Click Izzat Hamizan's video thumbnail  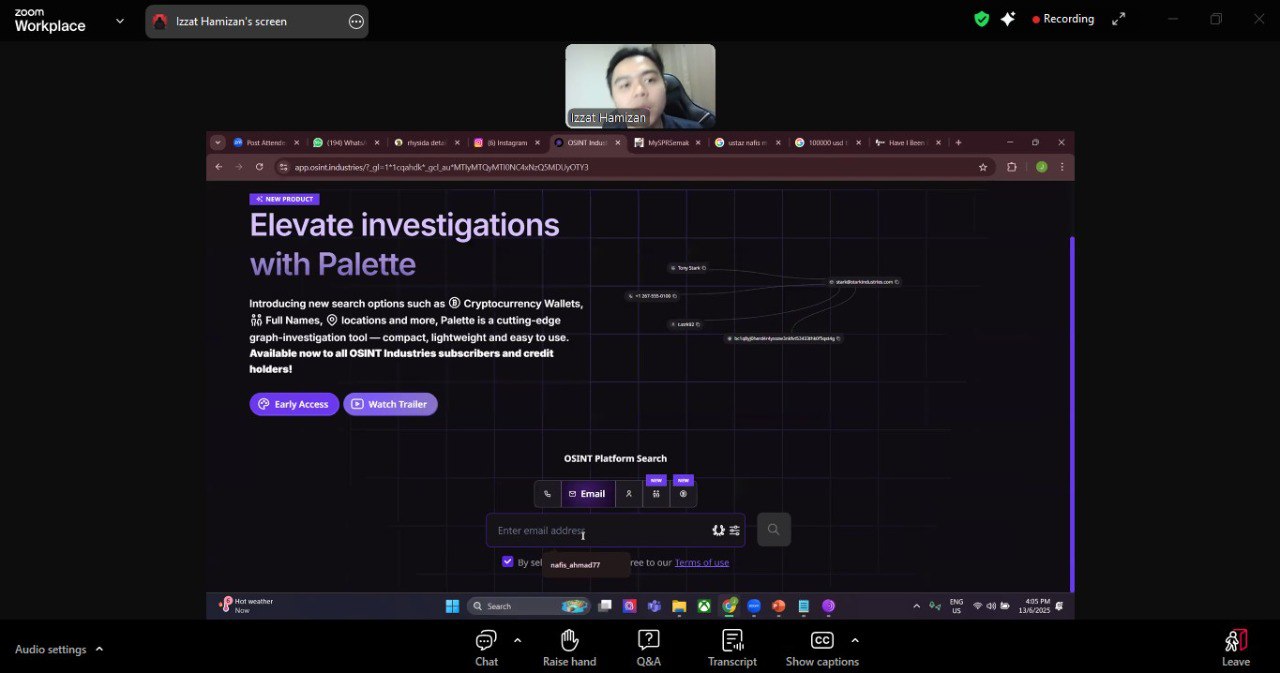point(640,86)
